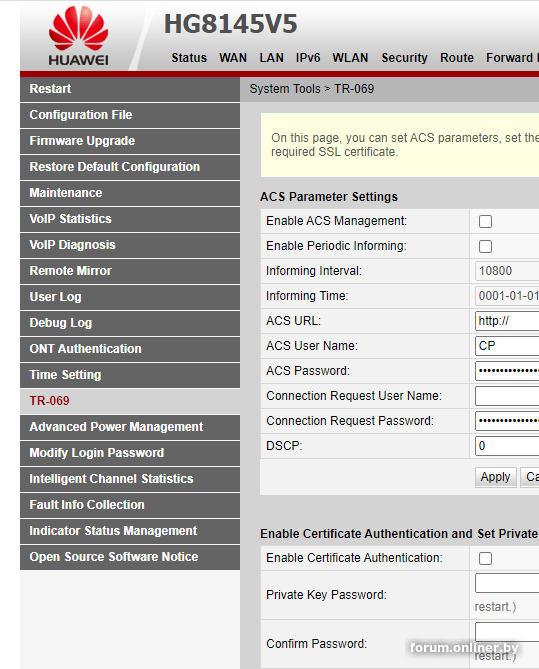This screenshot has height=669, width=539.
Task: Open VoIP Statistics page
Action: click(130, 219)
